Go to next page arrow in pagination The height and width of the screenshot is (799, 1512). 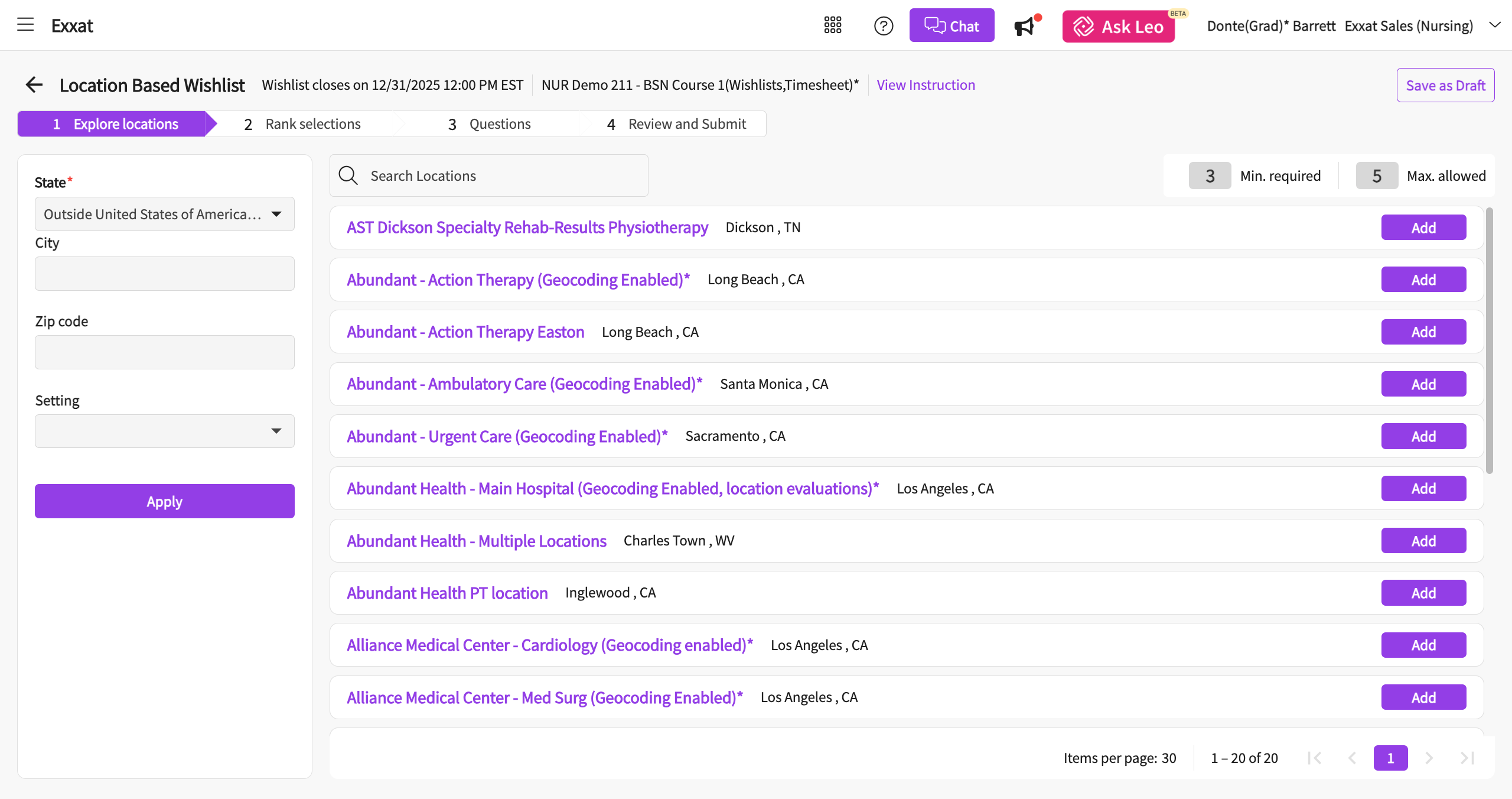pos(1429,758)
